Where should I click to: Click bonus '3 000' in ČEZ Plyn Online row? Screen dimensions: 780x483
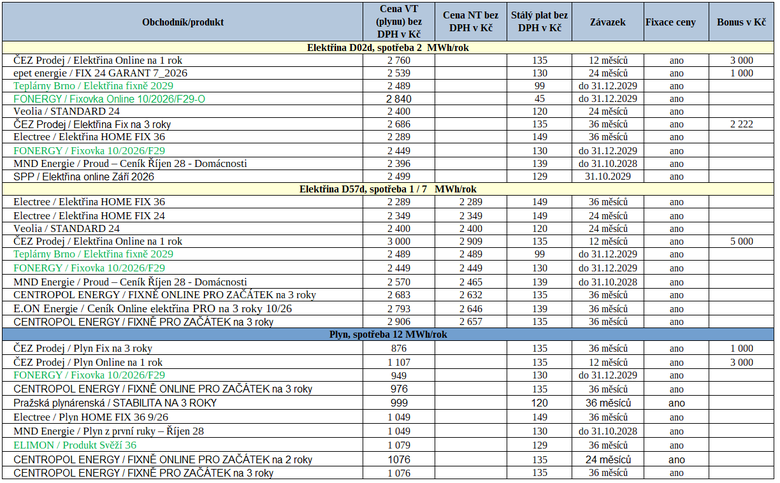(x=742, y=363)
